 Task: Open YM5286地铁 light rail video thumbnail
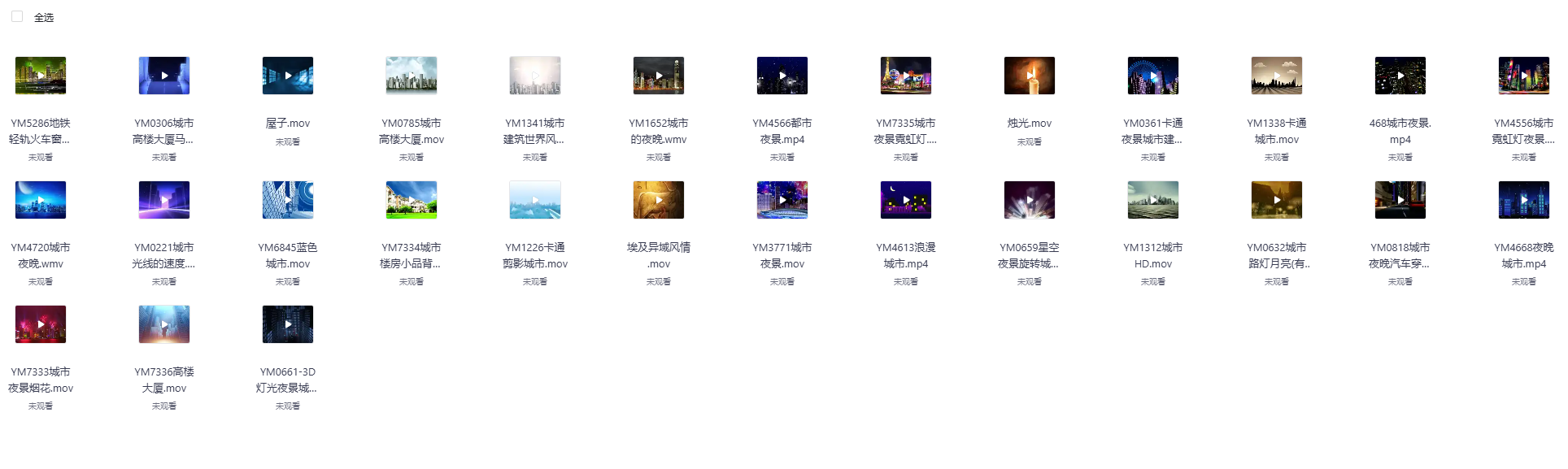click(41, 76)
